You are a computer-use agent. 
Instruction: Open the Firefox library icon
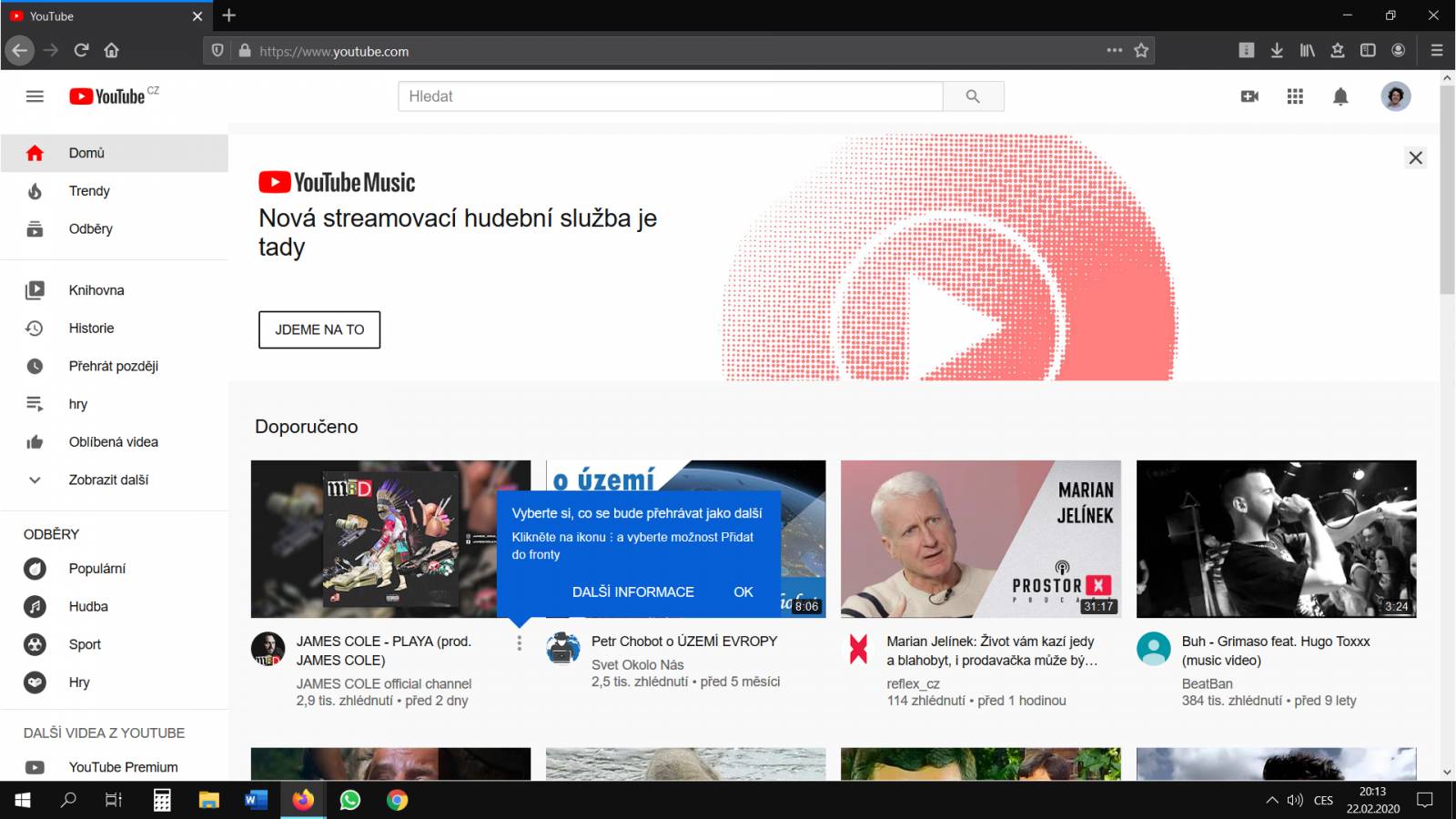click(1307, 50)
